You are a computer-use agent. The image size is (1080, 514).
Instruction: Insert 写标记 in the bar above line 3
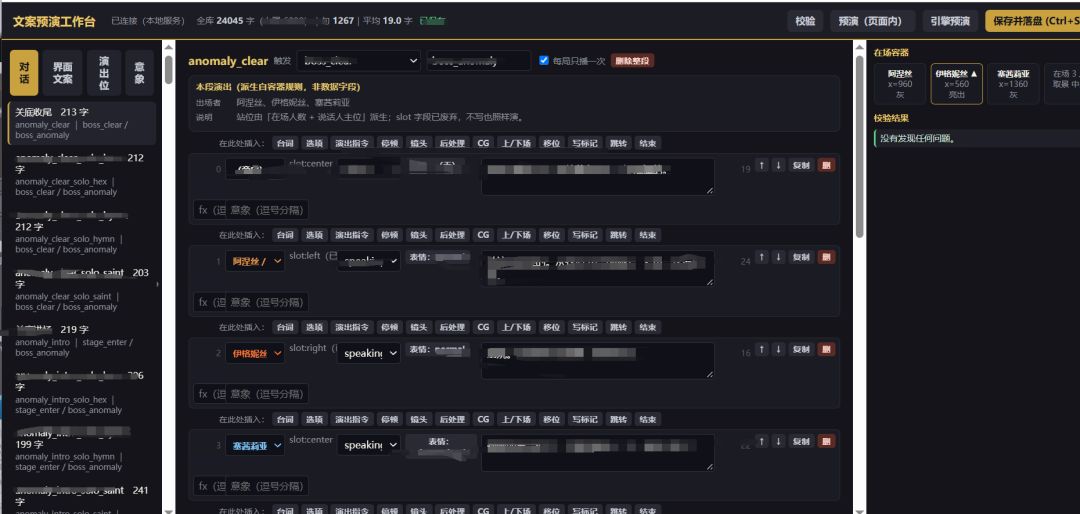coord(585,419)
